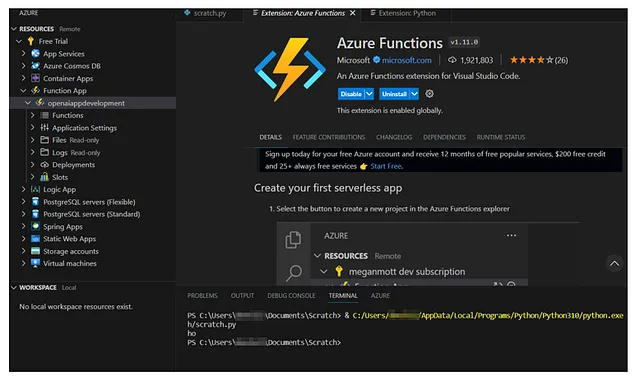Expand the Application Settings node
Screen dimensions: 640x381
tap(33, 127)
